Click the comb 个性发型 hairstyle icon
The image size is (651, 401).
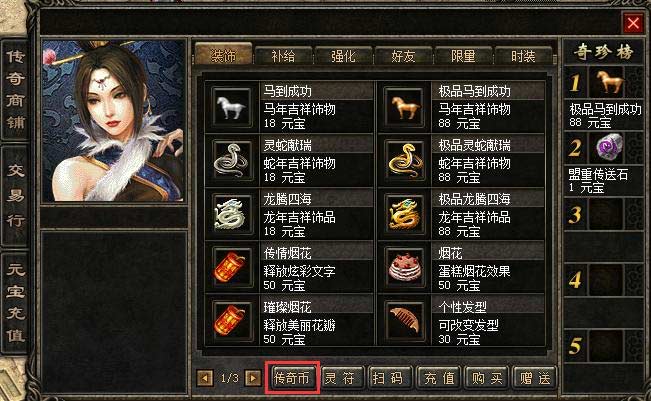(x=405, y=322)
